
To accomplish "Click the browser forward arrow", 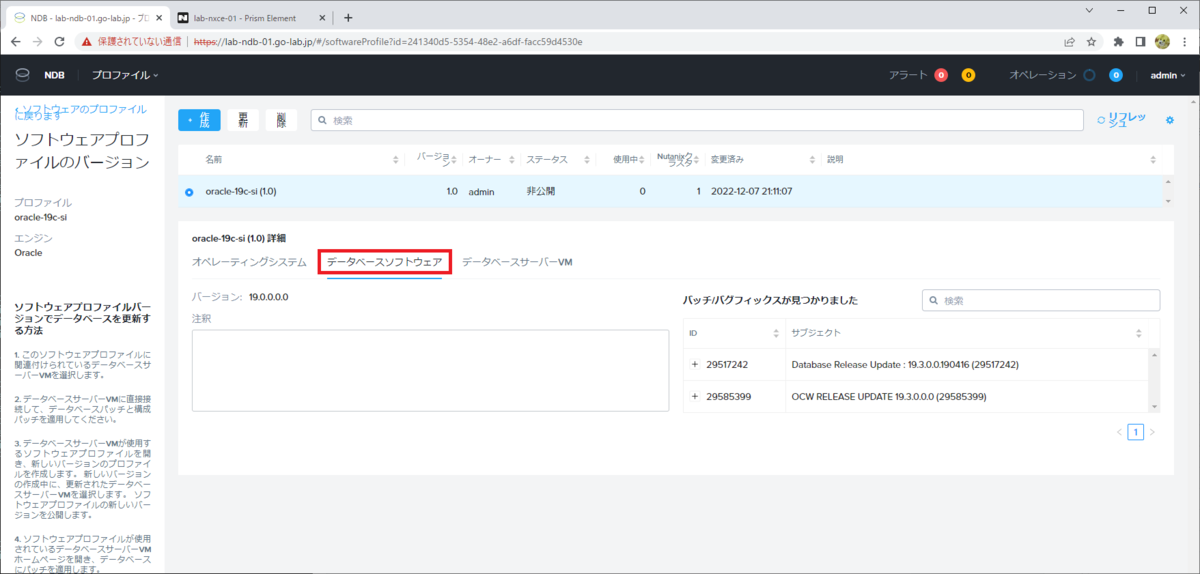I will (38, 42).
